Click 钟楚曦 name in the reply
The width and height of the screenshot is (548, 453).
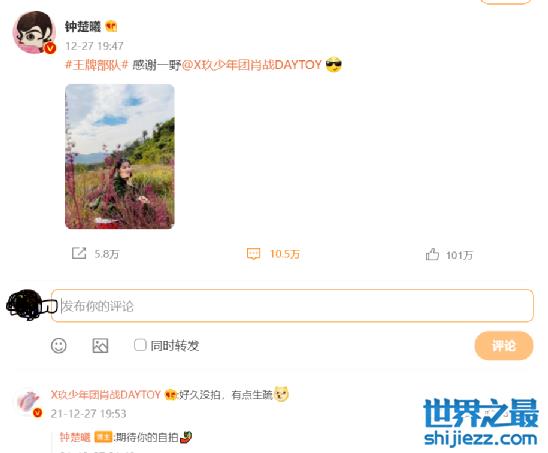75,437
